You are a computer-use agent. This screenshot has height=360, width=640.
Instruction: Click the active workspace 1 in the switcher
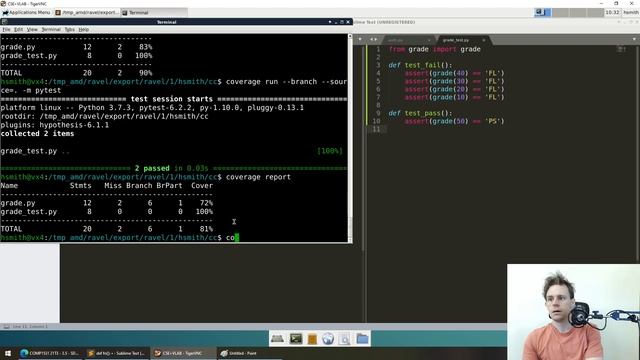(x=543, y=13)
